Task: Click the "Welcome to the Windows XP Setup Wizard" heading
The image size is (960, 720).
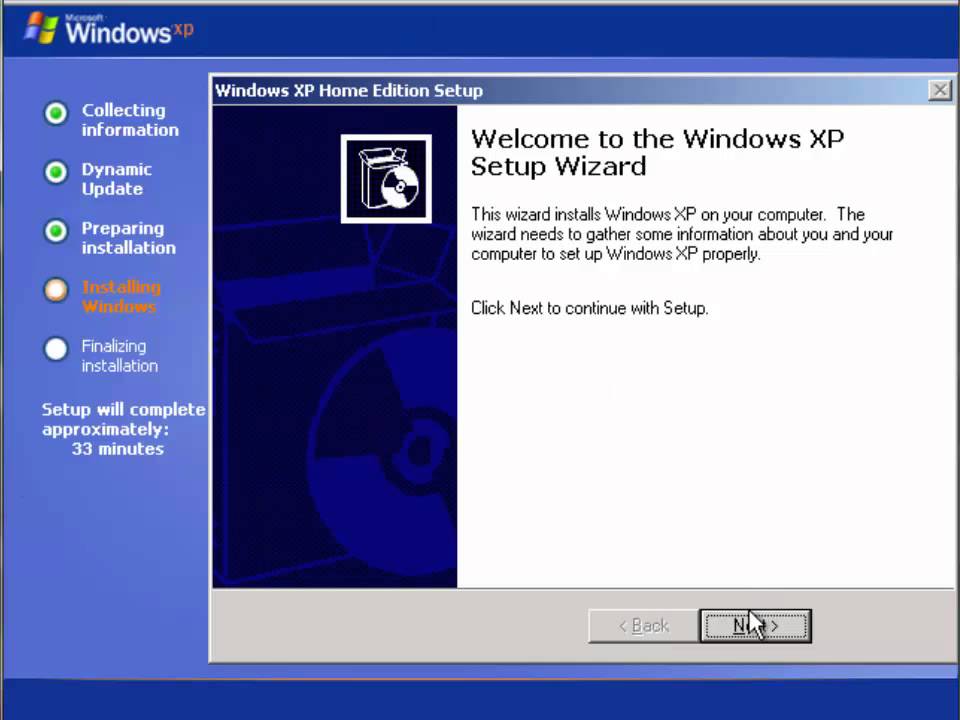Action: (x=657, y=152)
